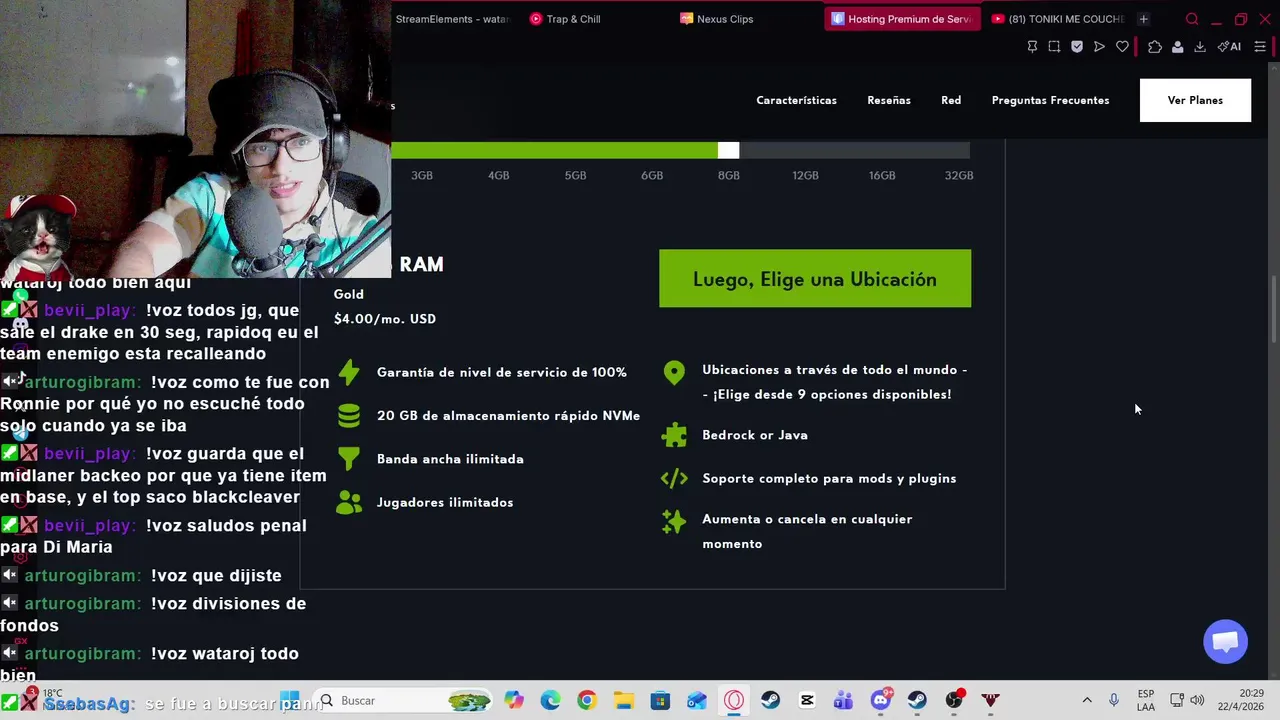Open the player triangle icon in the toolbar
Viewport: 1280px width, 720px height.
[1099, 47]
